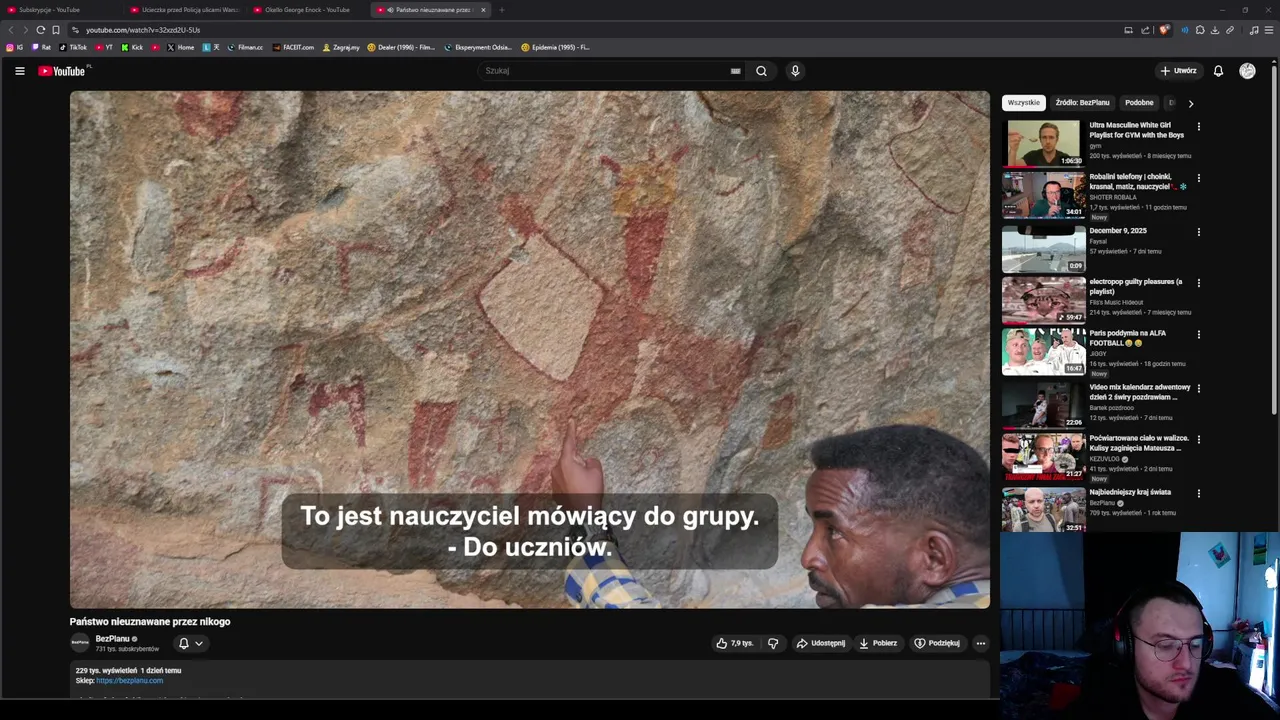Open the FACEIT.com bookmark
1280x720 pixels.
(x=293, y=47)
